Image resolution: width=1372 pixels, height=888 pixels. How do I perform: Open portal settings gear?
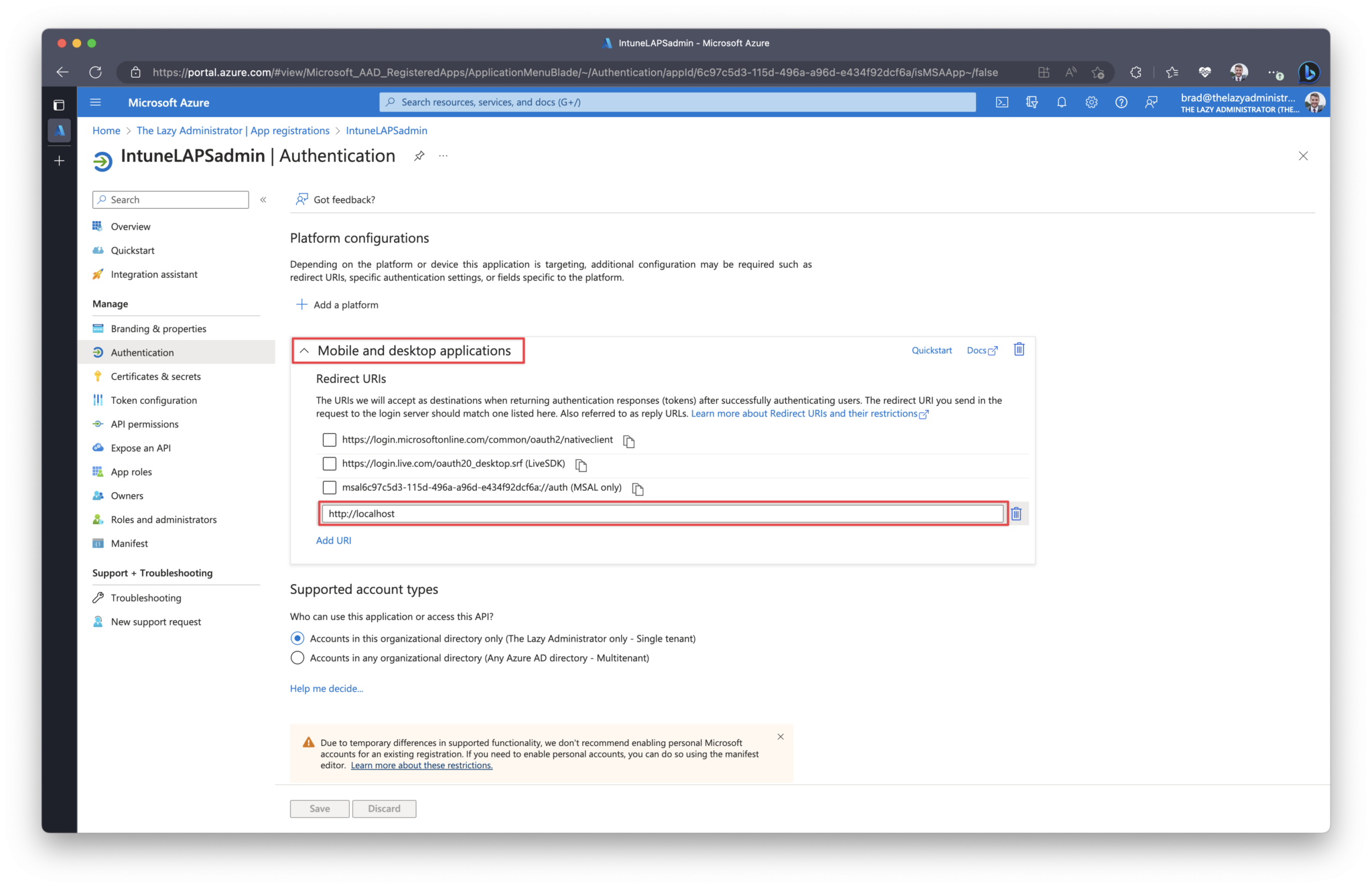point(1091,102)
